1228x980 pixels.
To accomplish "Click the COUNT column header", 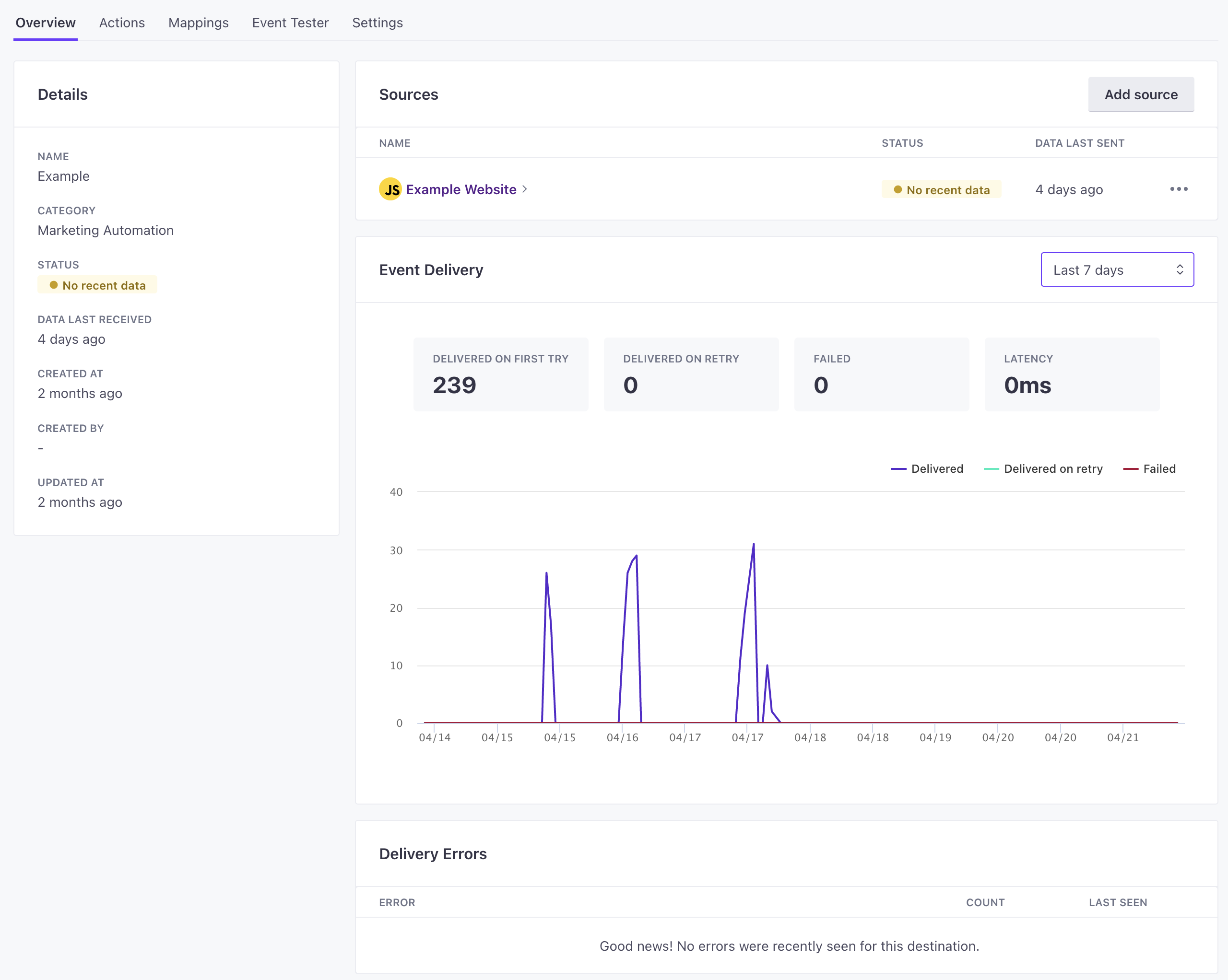I will pos(985,902).
